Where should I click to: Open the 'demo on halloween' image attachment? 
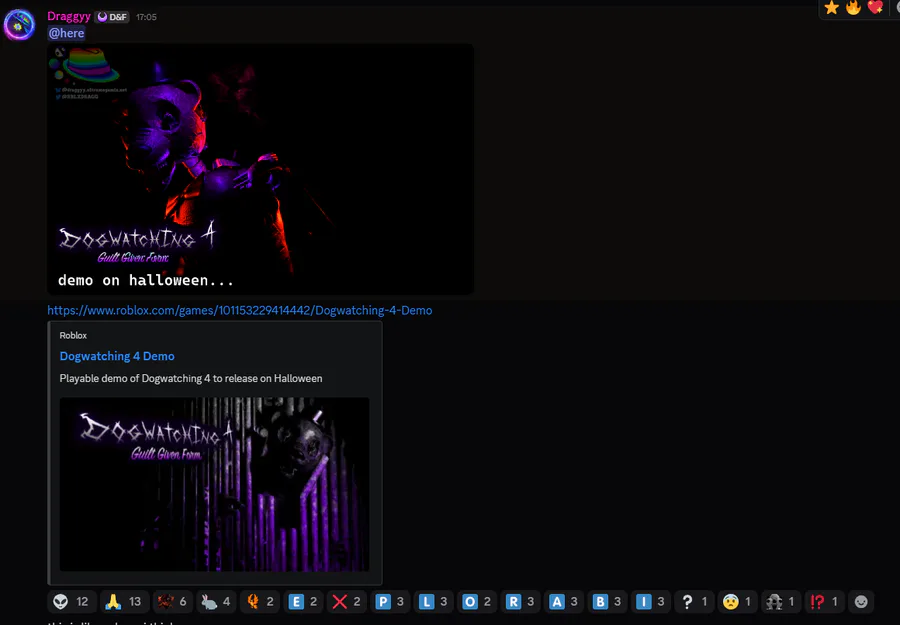pyautogui.click(x=261, y=169)
